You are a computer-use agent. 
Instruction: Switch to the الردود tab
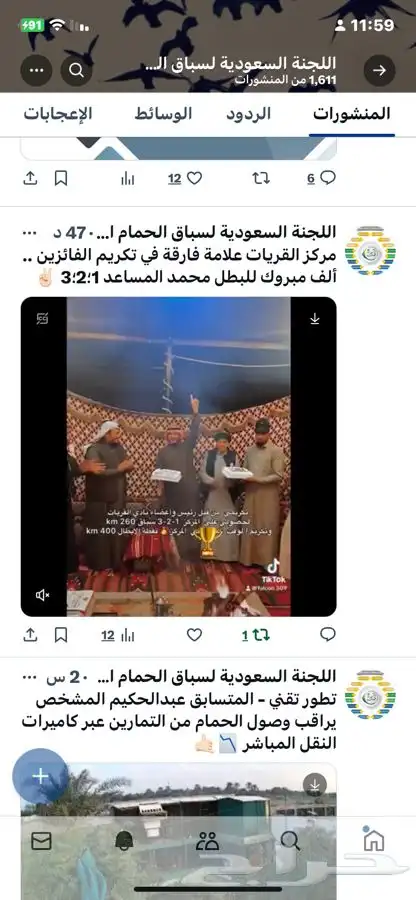248,114
